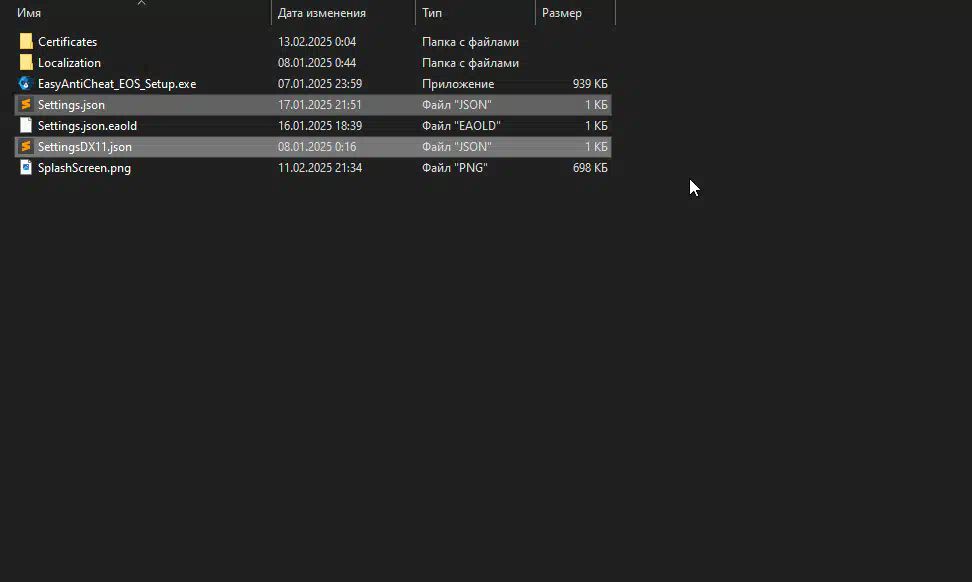The width and height of the screenshot is (972, 582).
Task: Click date 13.02.2025 0:04 of Certificates
Action: tap(317, 42)
